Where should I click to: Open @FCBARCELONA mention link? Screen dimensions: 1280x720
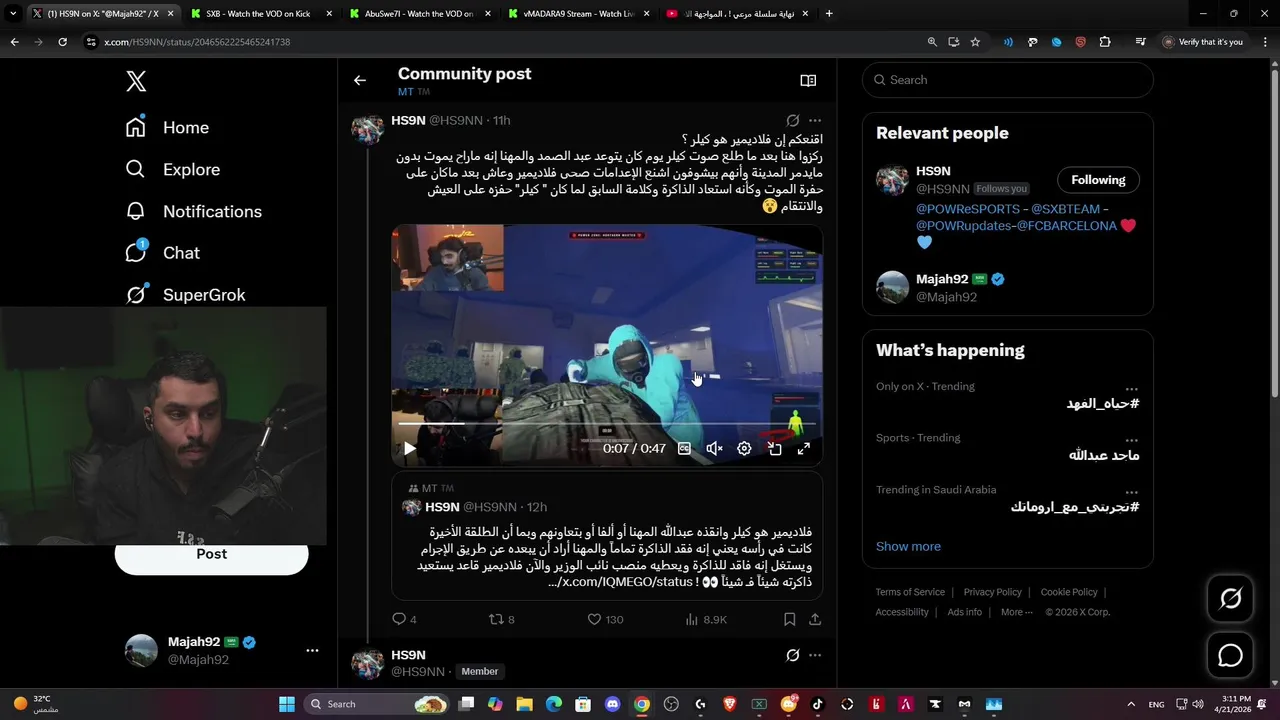(1067, 226)
